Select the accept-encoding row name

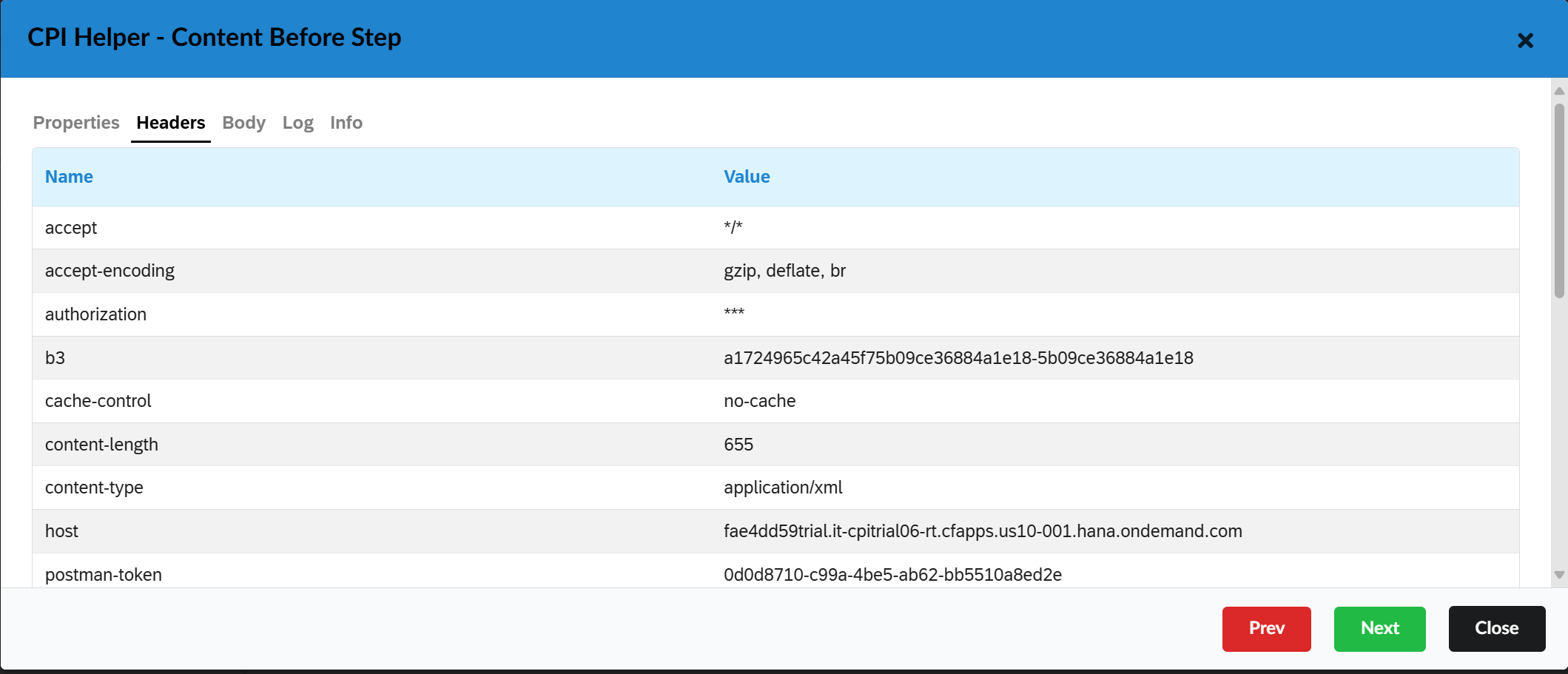(x=110, y=271)
